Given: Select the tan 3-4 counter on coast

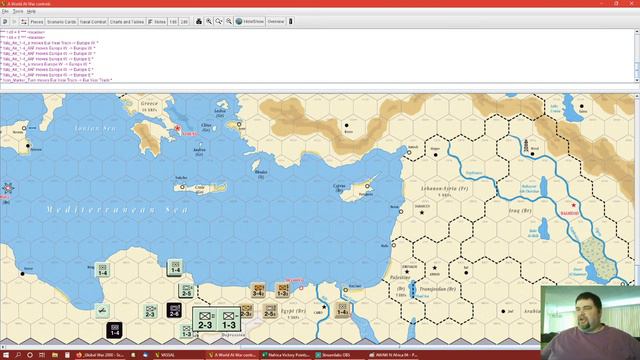Looking at the screenshot, I should [258, 290].
